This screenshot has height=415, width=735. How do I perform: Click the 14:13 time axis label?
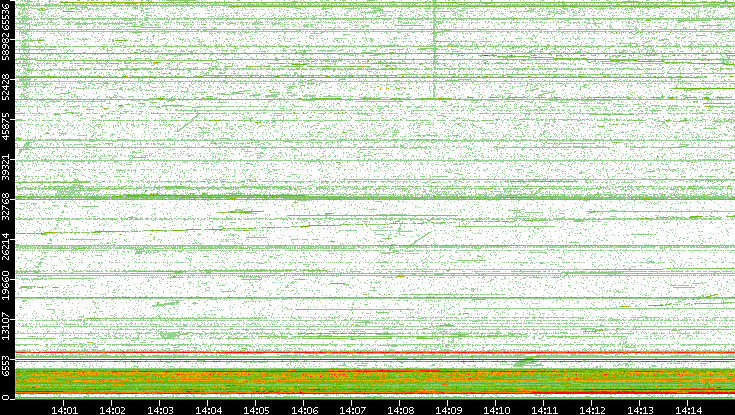pos(640,410)
